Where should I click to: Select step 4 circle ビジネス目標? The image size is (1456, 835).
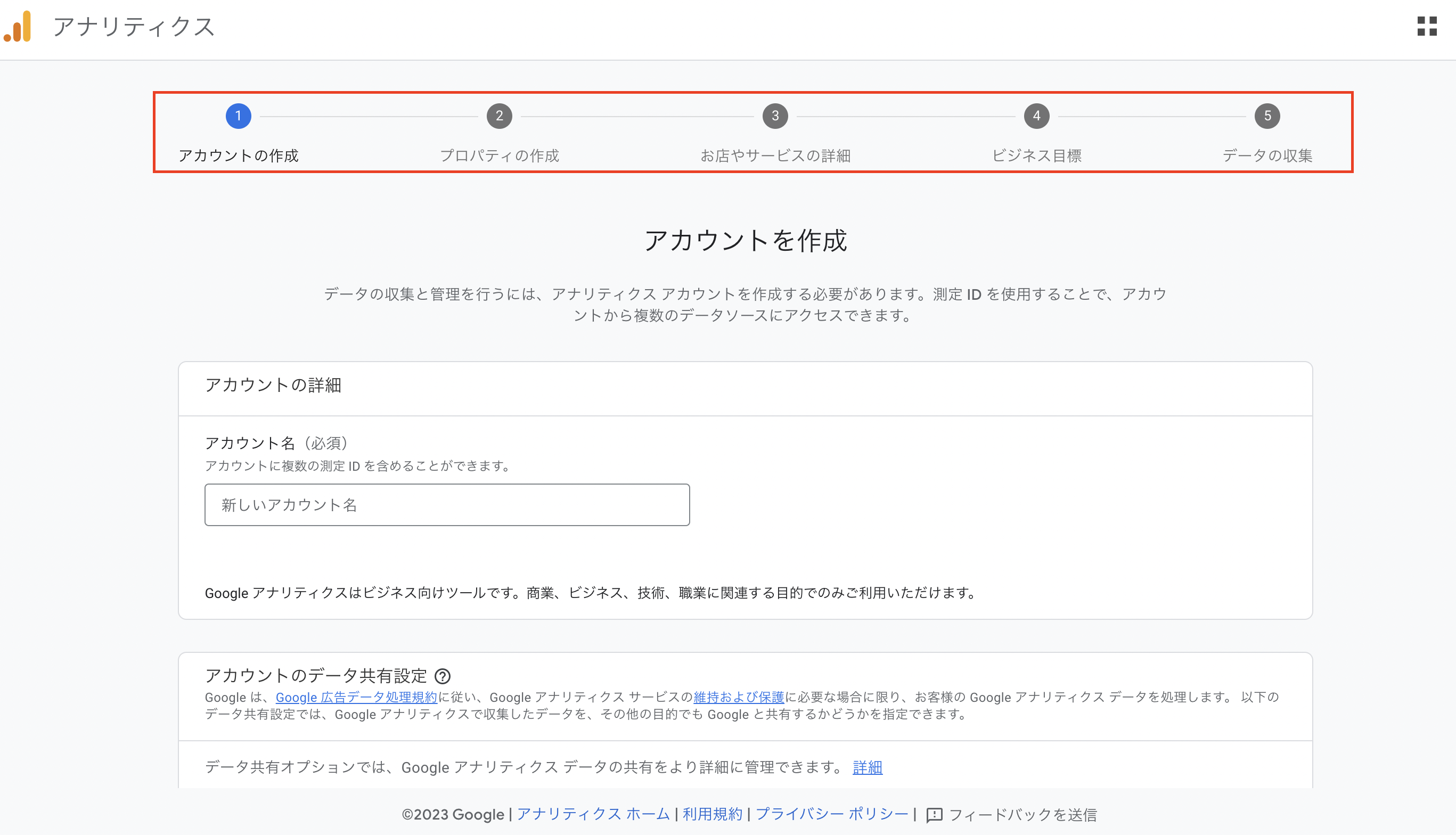click(x=1037, y=116)
